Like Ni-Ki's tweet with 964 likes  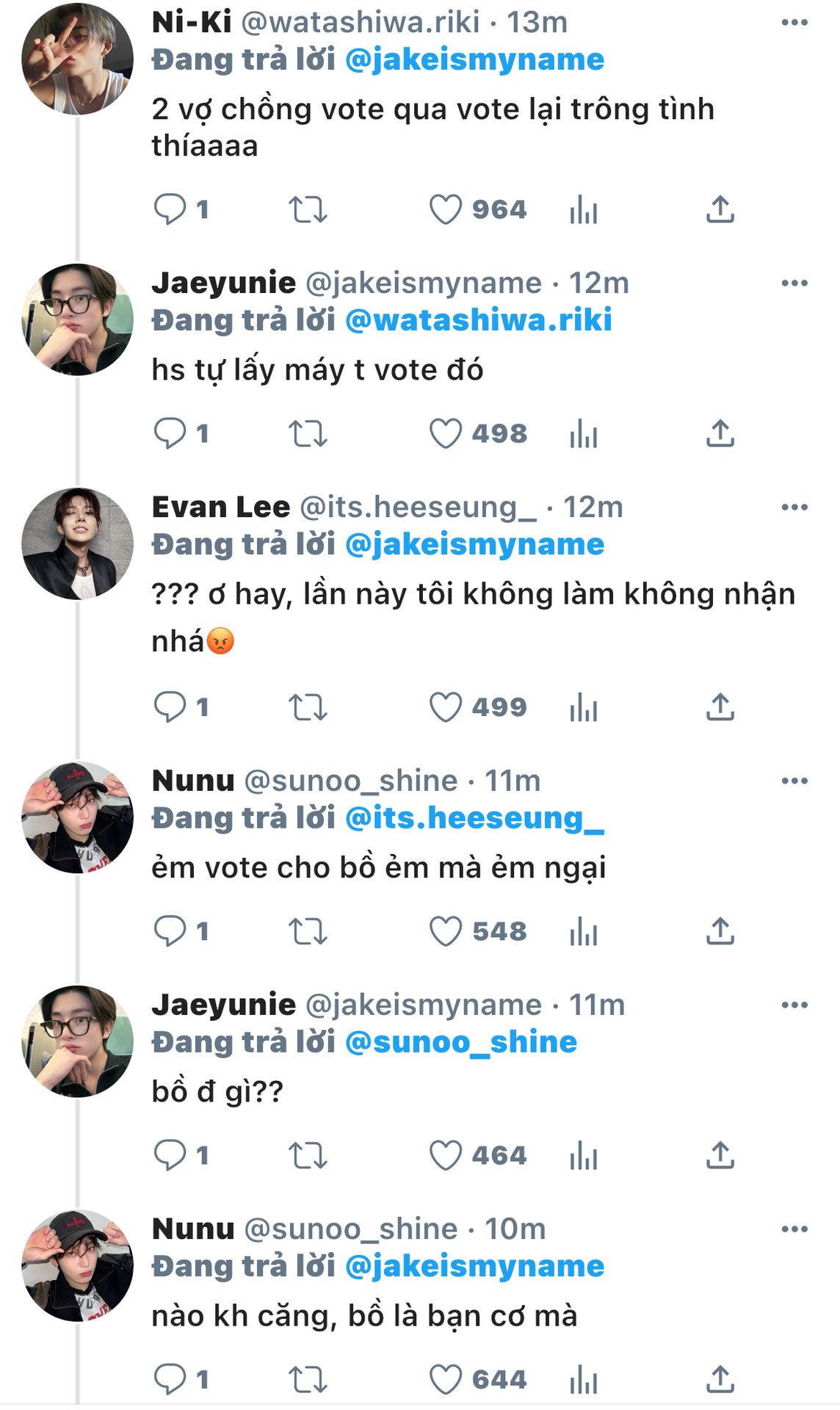coord(445,210)
